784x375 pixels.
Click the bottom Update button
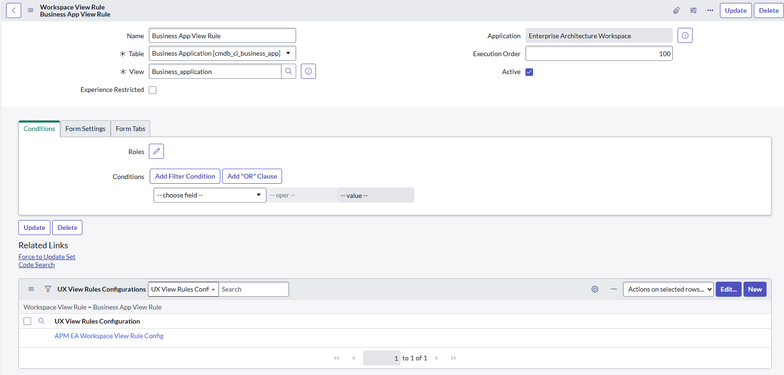34,228
